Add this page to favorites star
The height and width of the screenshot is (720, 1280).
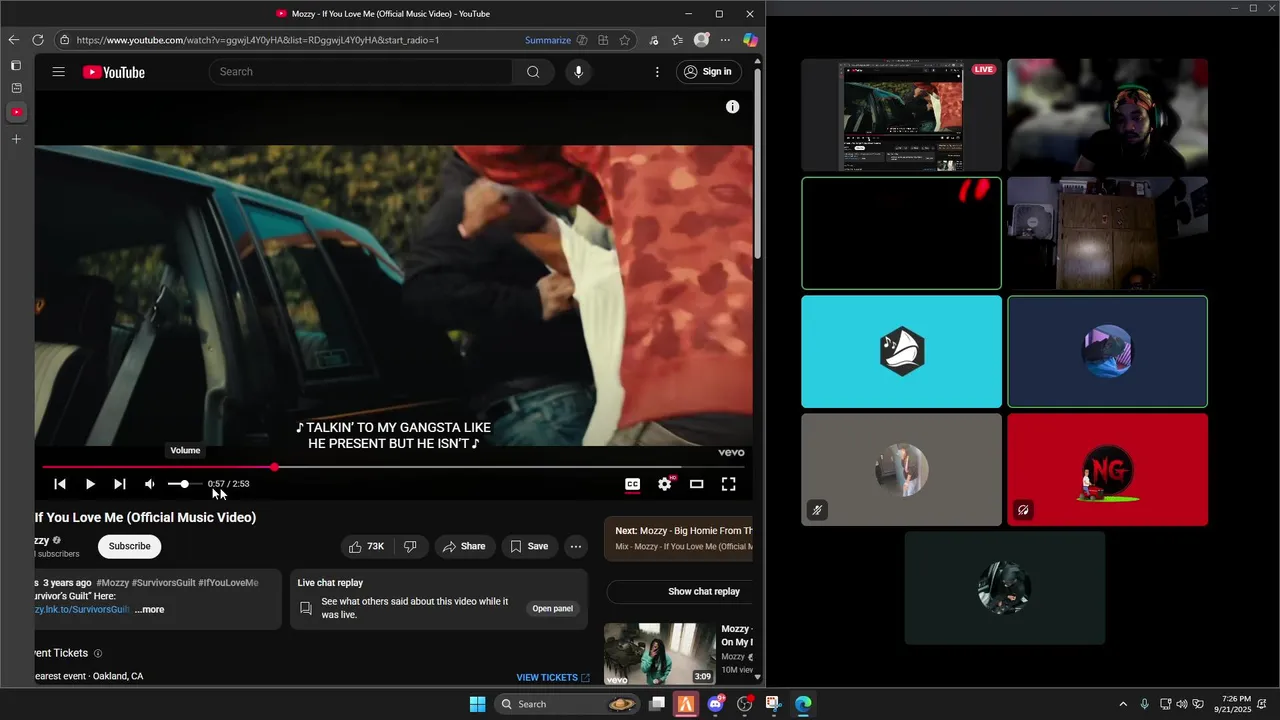625,40
